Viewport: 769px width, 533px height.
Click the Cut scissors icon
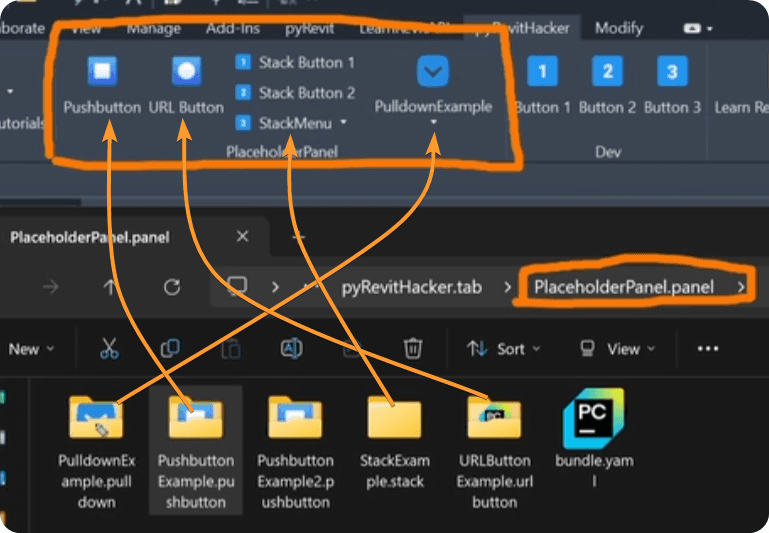point(109,349)
